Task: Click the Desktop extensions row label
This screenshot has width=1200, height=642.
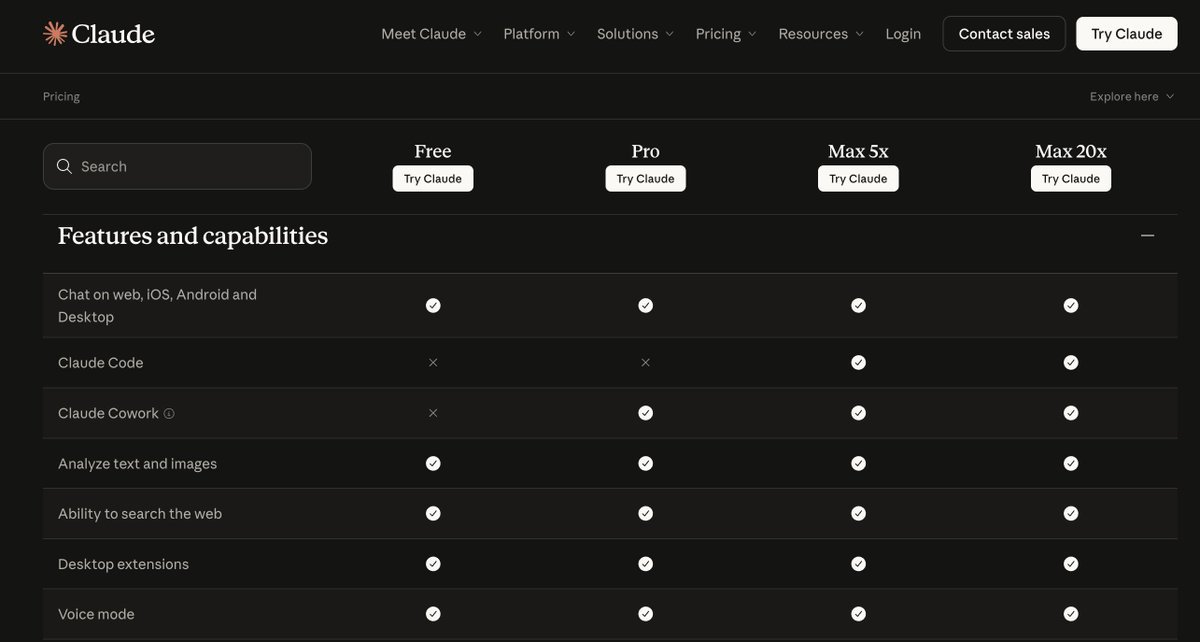Action: point(123,564)
